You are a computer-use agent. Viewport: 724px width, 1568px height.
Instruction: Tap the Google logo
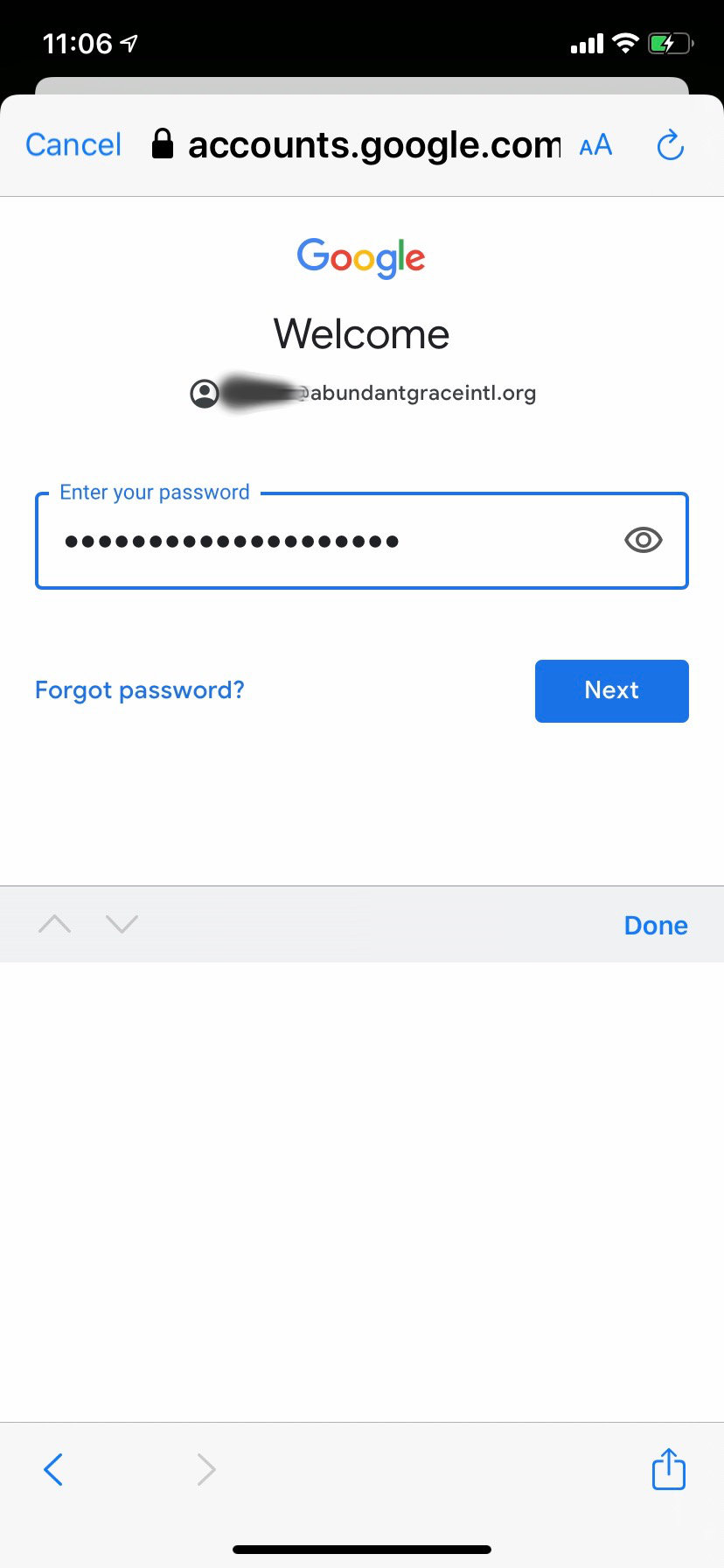click(x=361, y=257)
